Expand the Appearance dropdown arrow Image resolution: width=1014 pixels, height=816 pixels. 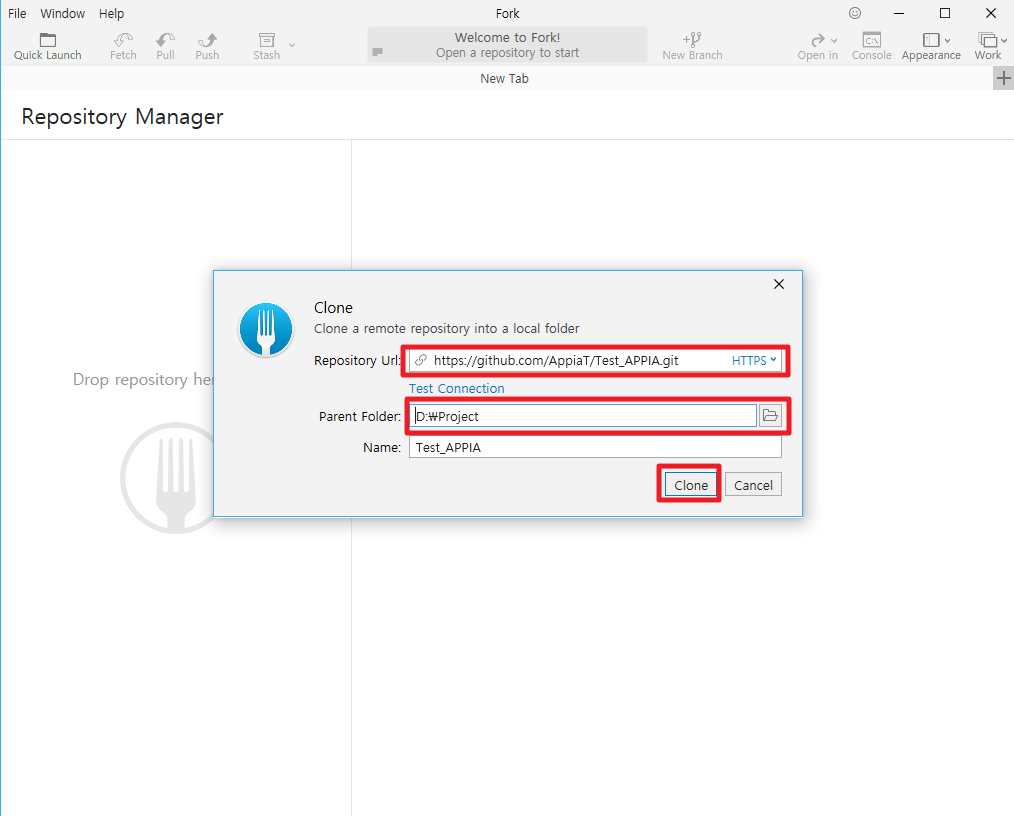click(947, 41)
